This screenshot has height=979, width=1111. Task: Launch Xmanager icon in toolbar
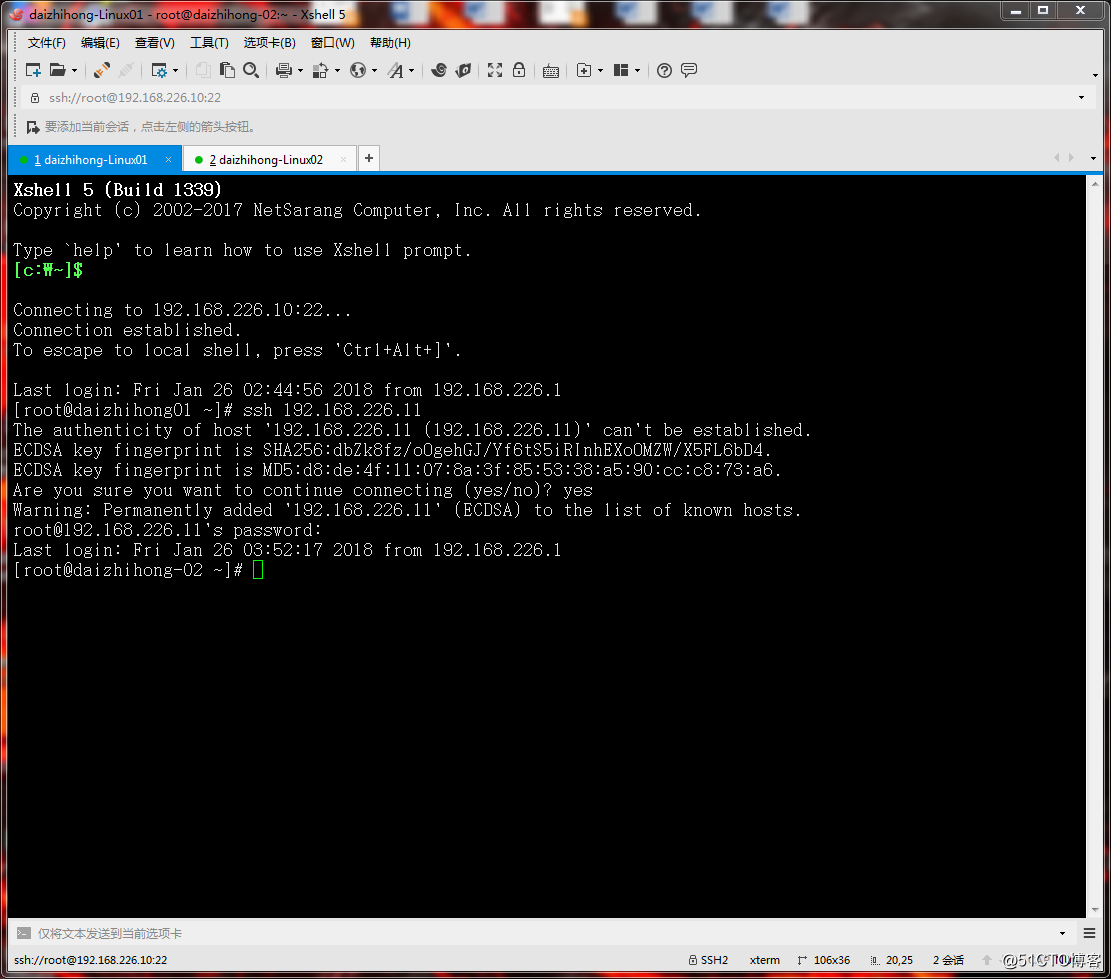(x=463, y=70)
